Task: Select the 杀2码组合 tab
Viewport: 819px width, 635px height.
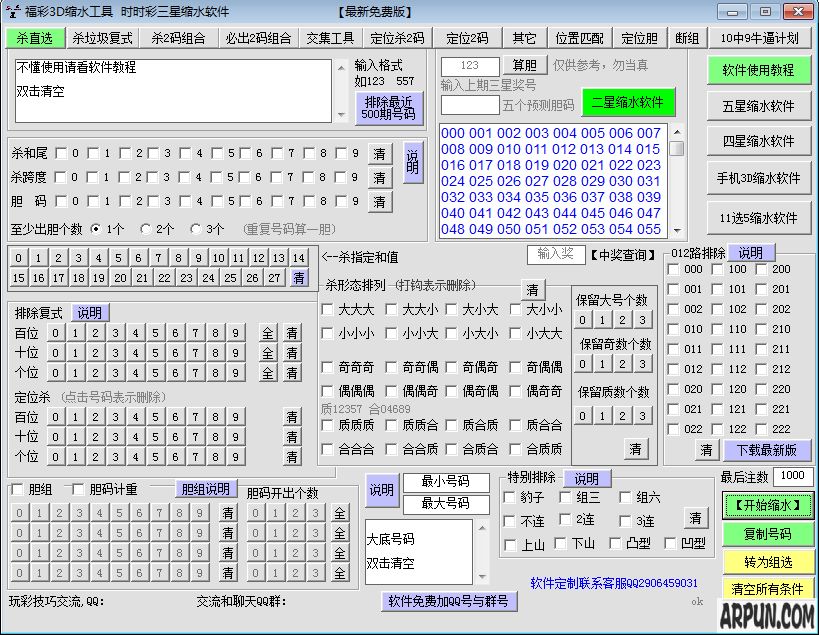Action: click(179, 38)
